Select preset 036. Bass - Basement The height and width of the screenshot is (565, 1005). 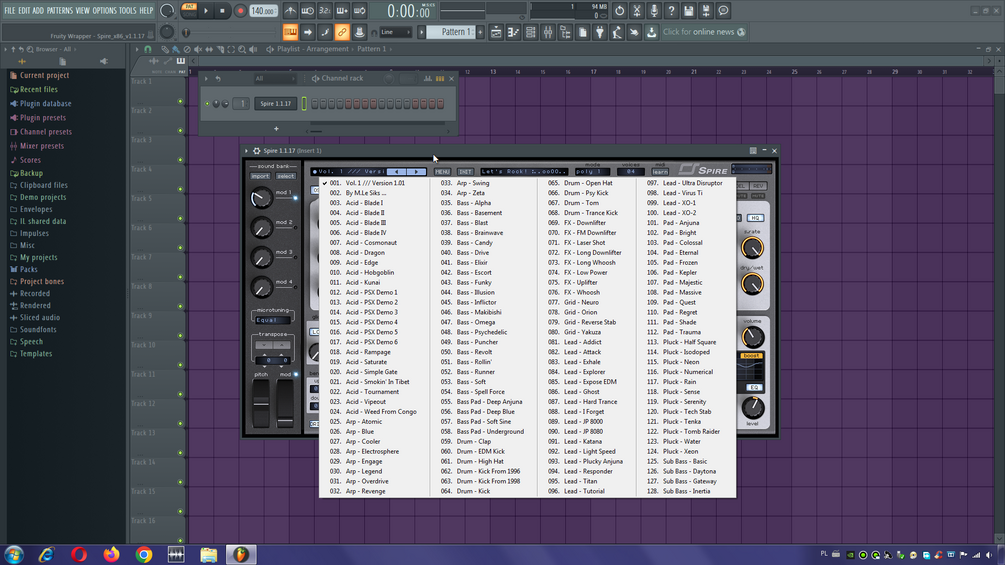pos(484,213)
